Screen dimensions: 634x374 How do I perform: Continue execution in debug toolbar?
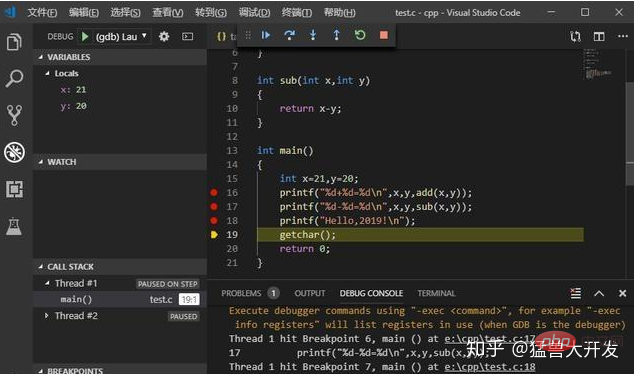(266, 35)
